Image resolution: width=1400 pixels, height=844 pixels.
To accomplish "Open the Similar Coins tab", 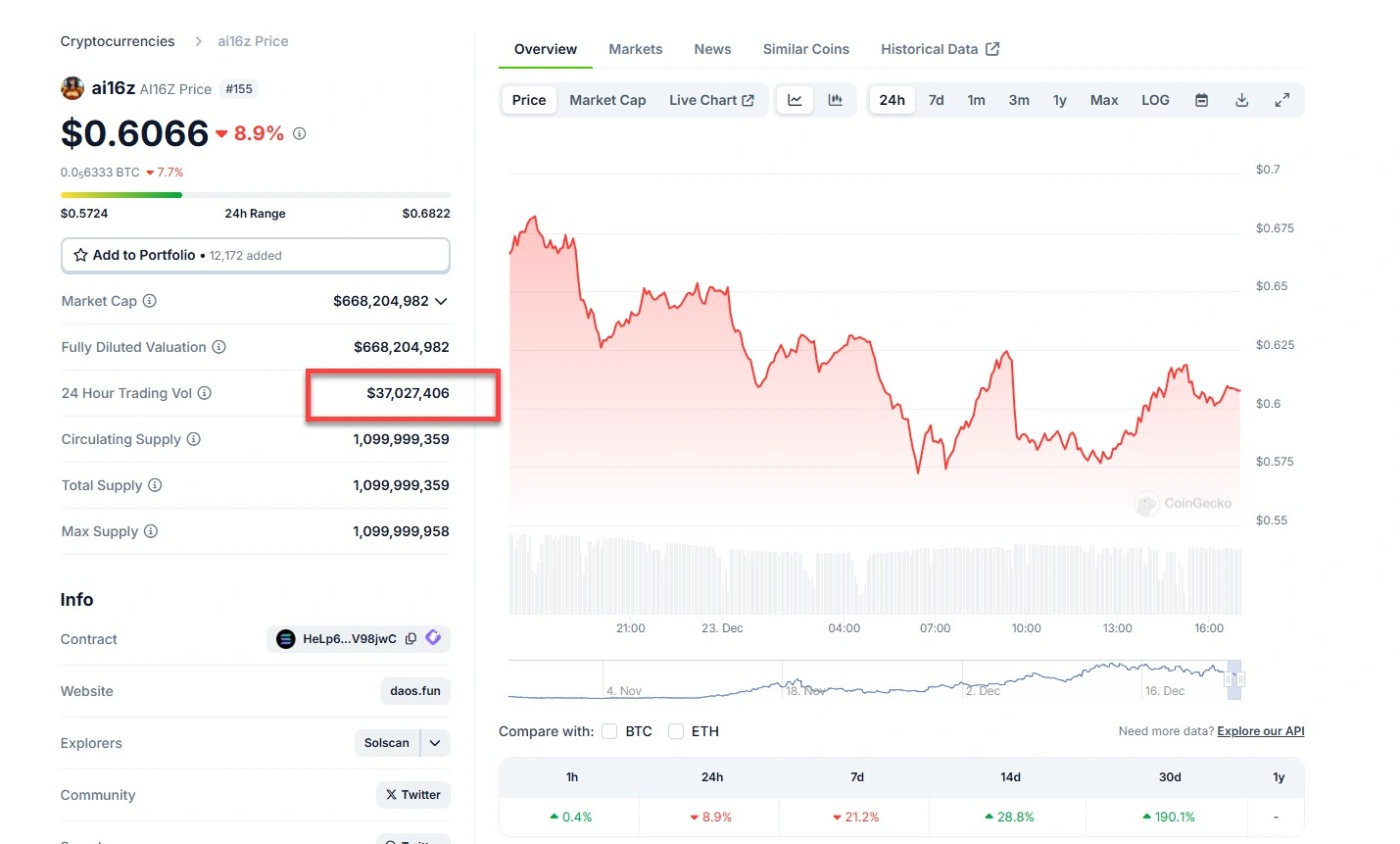I will tap(805, 49).
